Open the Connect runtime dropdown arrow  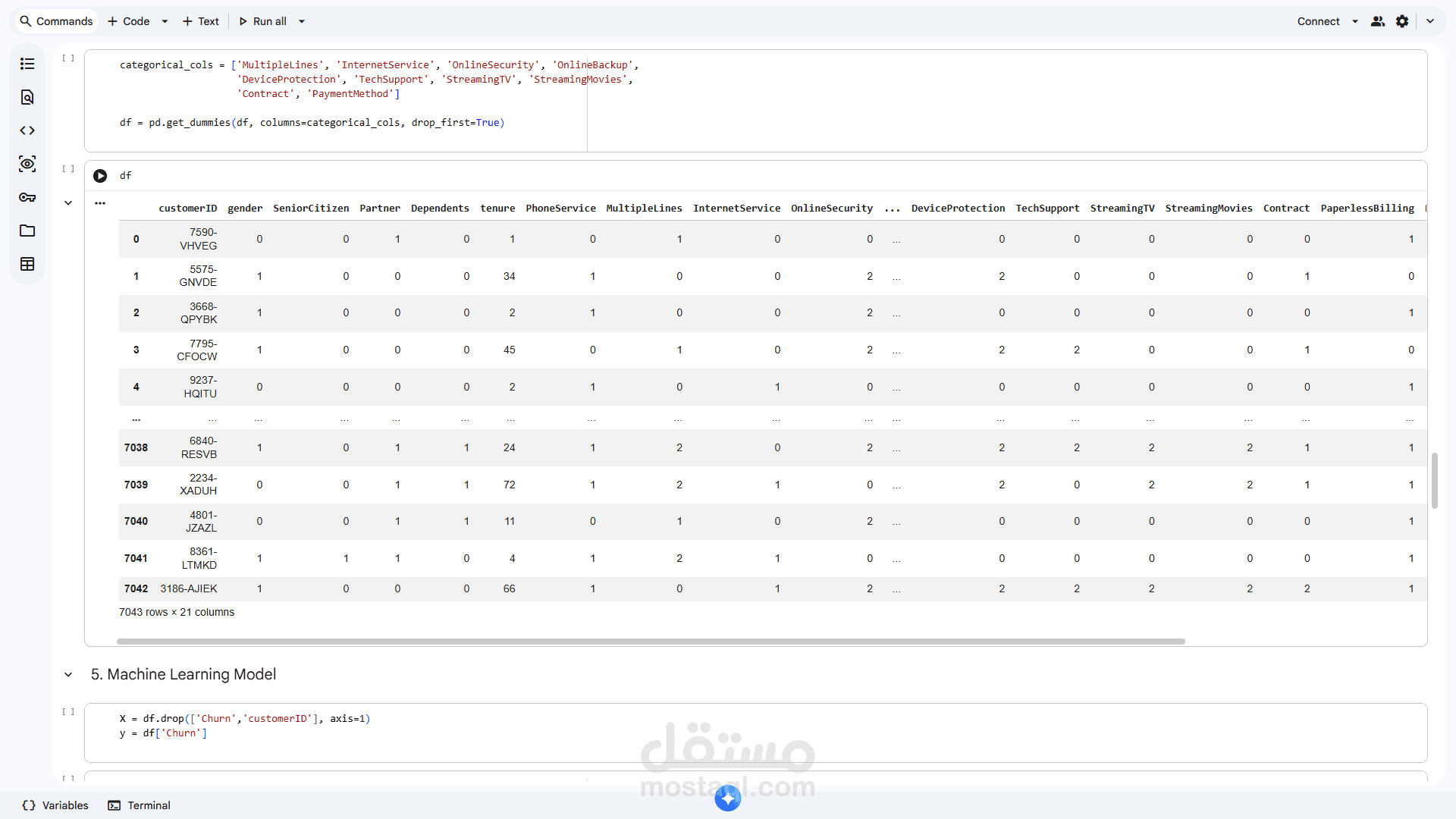1355,21
